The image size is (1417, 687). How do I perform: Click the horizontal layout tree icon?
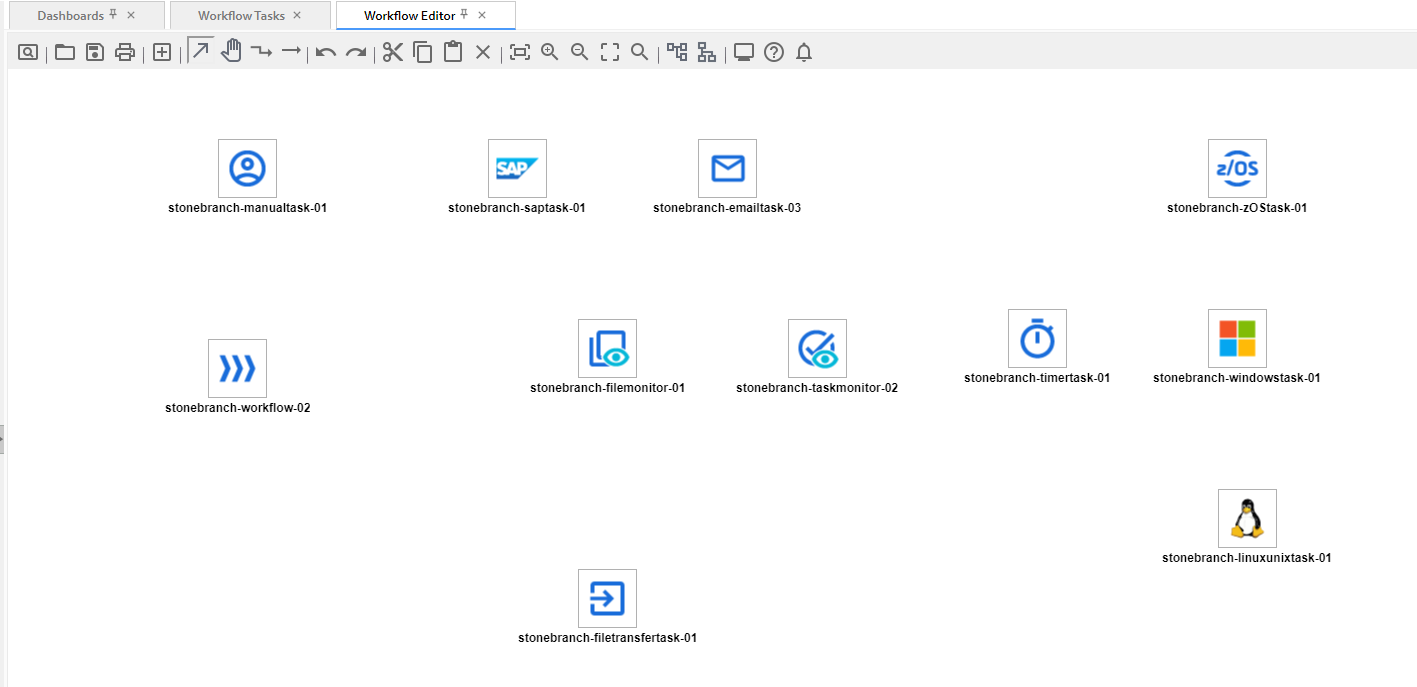pos(677,52)
